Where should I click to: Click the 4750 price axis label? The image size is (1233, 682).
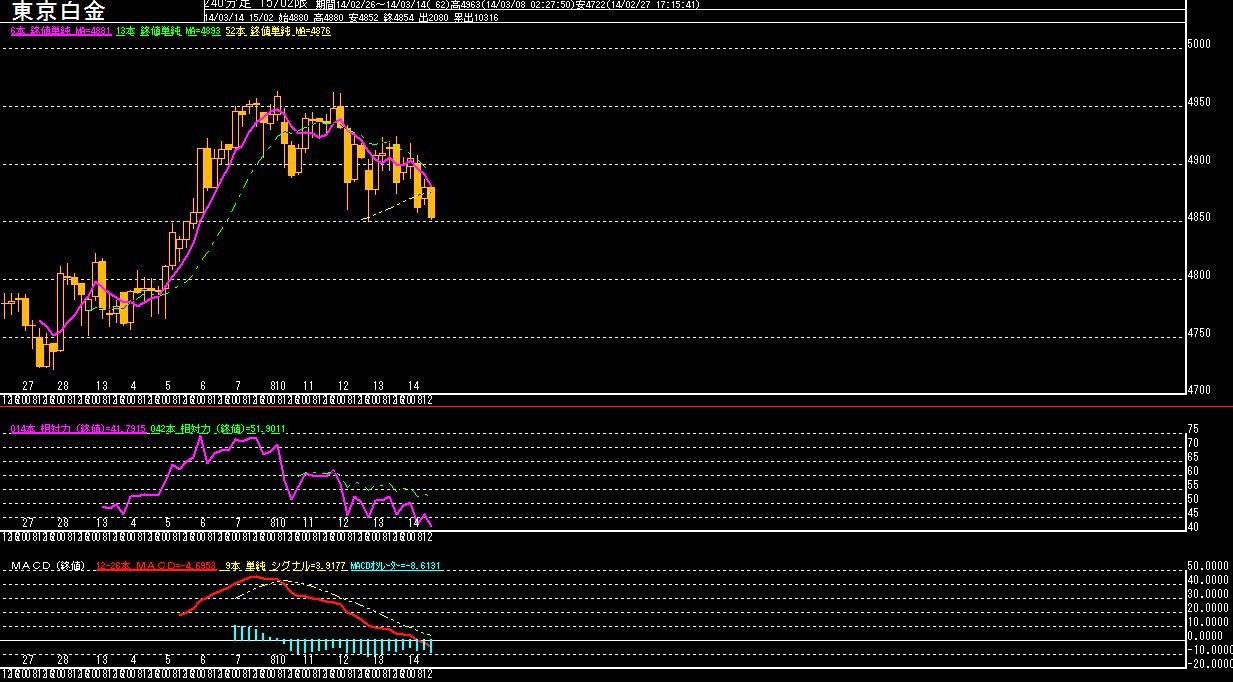[x=1198, y=334]
